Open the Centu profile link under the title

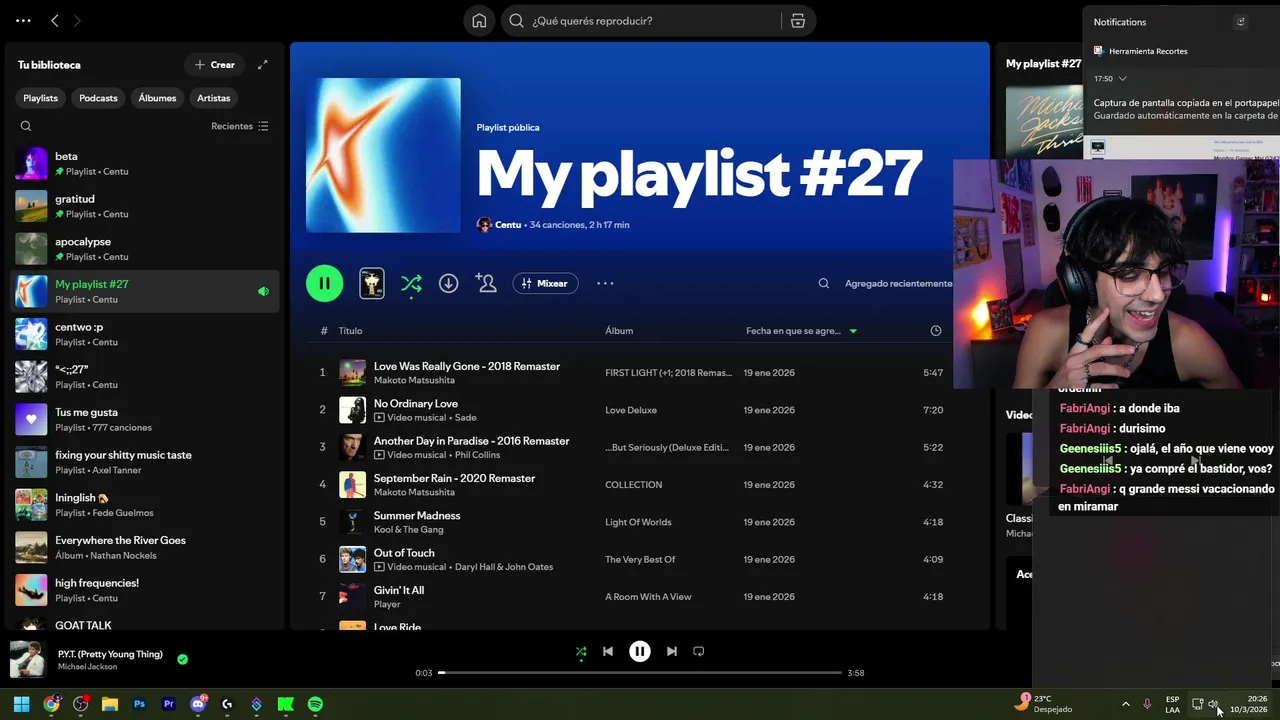[x=508, y=225]
